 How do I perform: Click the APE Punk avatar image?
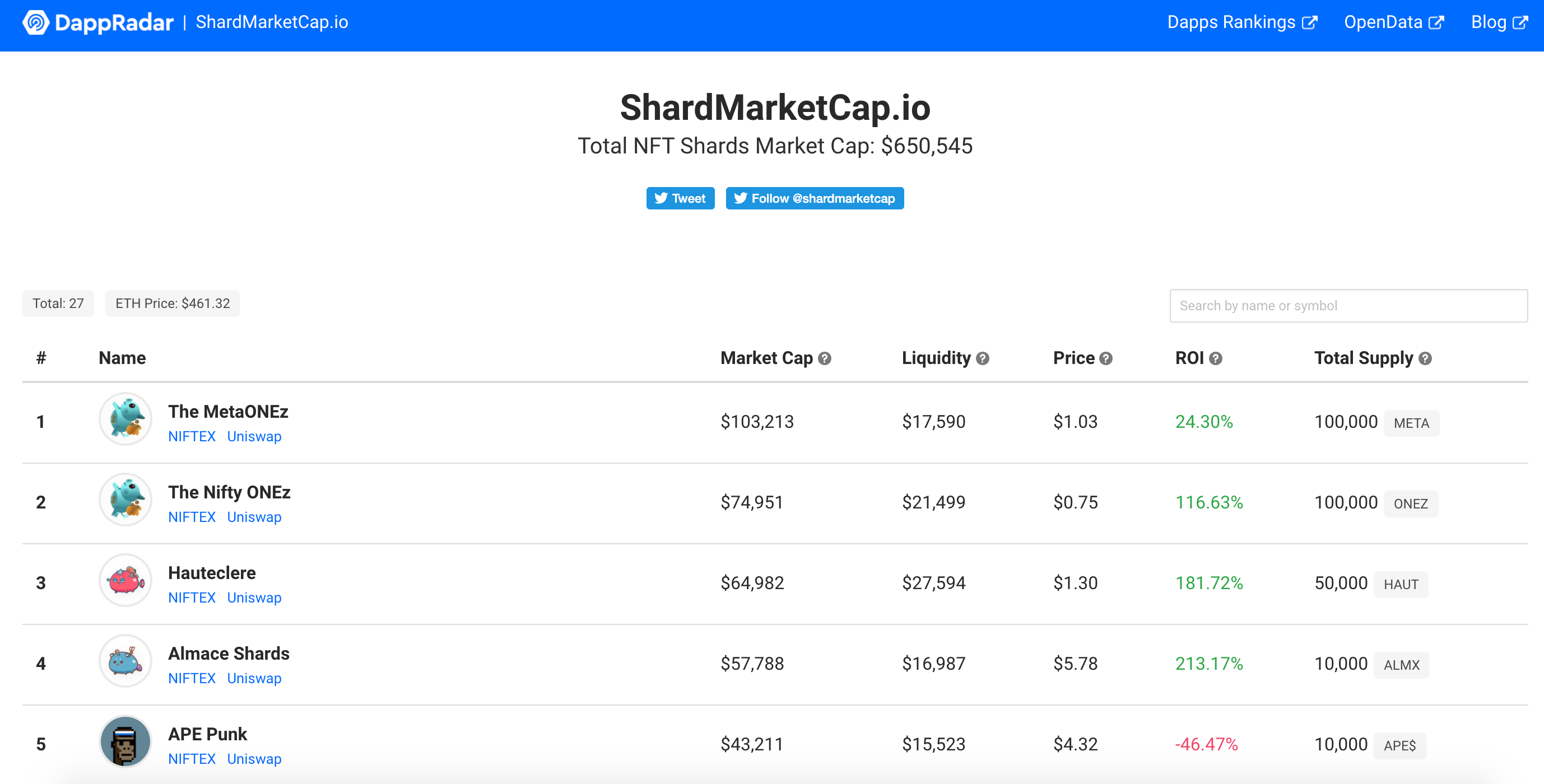125,741
